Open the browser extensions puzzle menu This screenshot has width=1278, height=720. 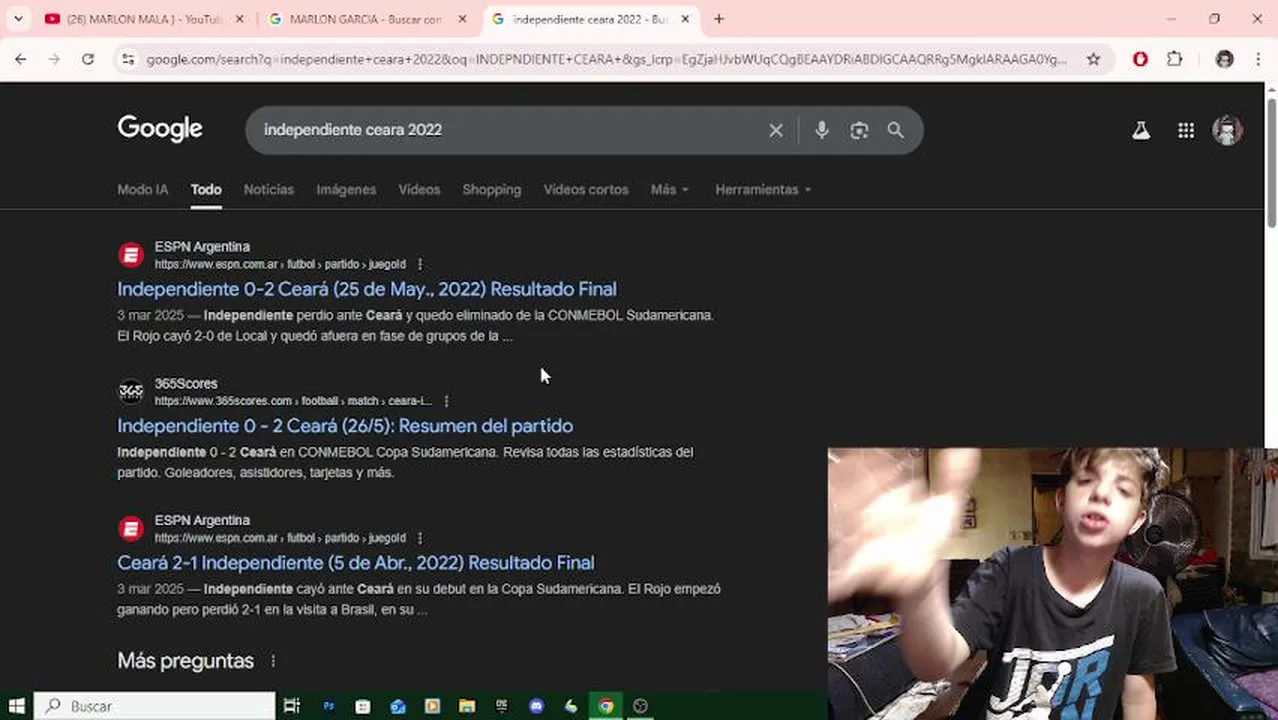click(1175, 59)
